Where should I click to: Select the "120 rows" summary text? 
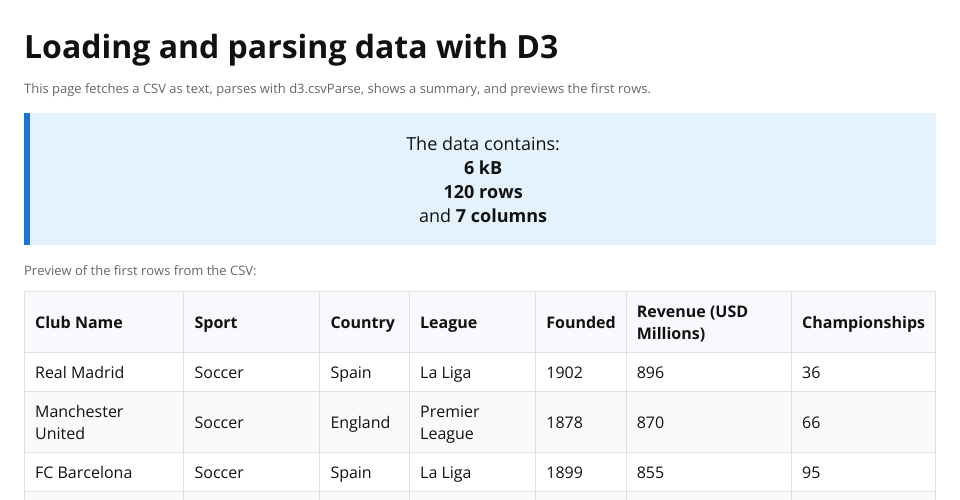coord(483,191)
